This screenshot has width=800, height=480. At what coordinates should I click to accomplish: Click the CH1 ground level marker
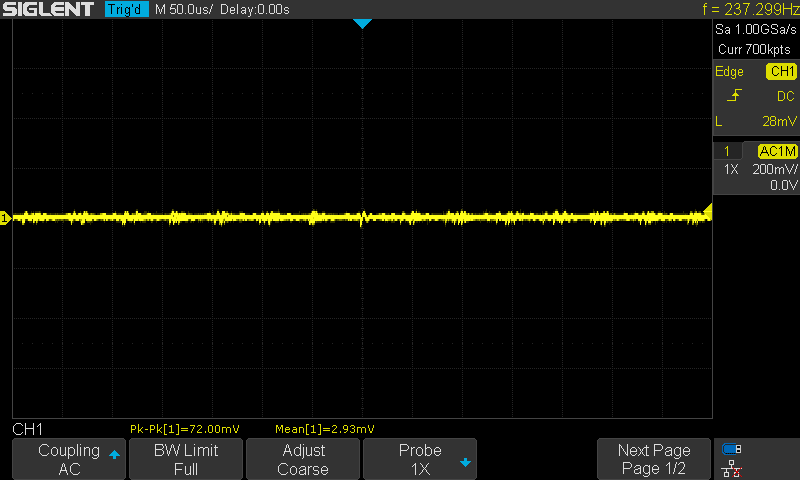pos(5,217)
